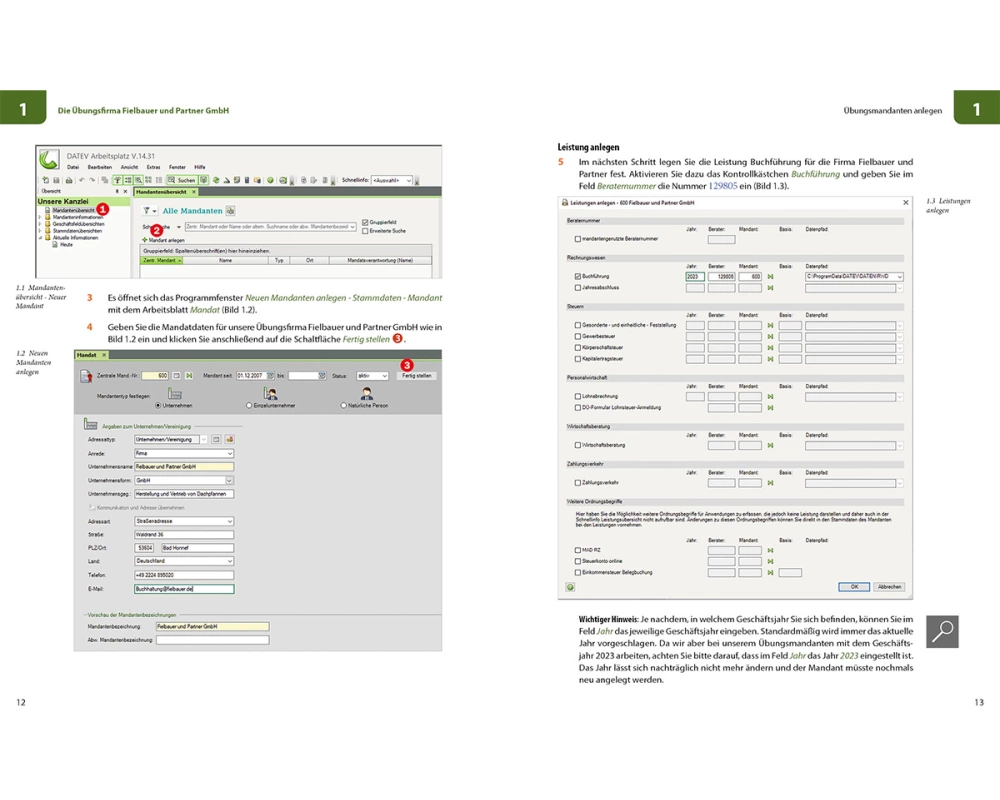Enable the Jahresabschluss checkbox

click(x=577, y=288)
